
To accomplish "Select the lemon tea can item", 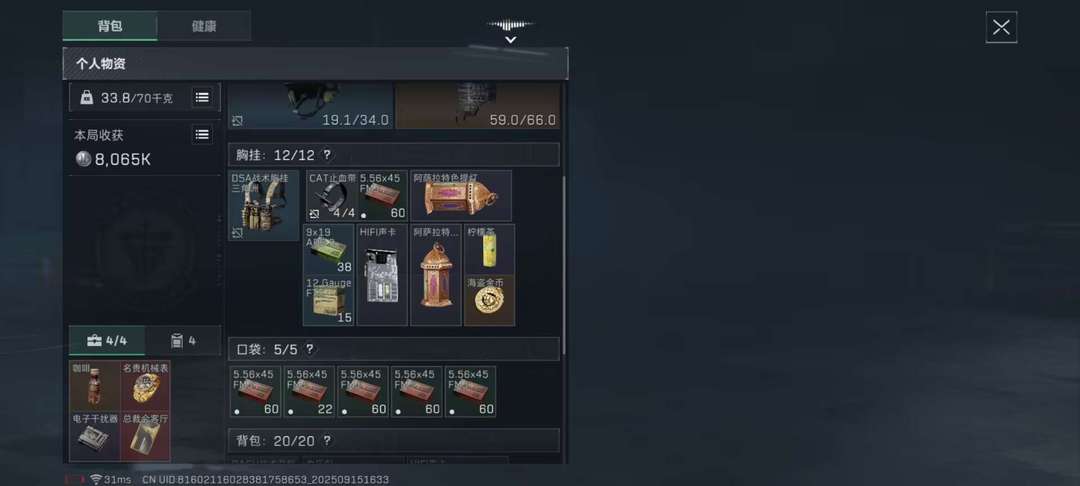I will pos(489,249).
